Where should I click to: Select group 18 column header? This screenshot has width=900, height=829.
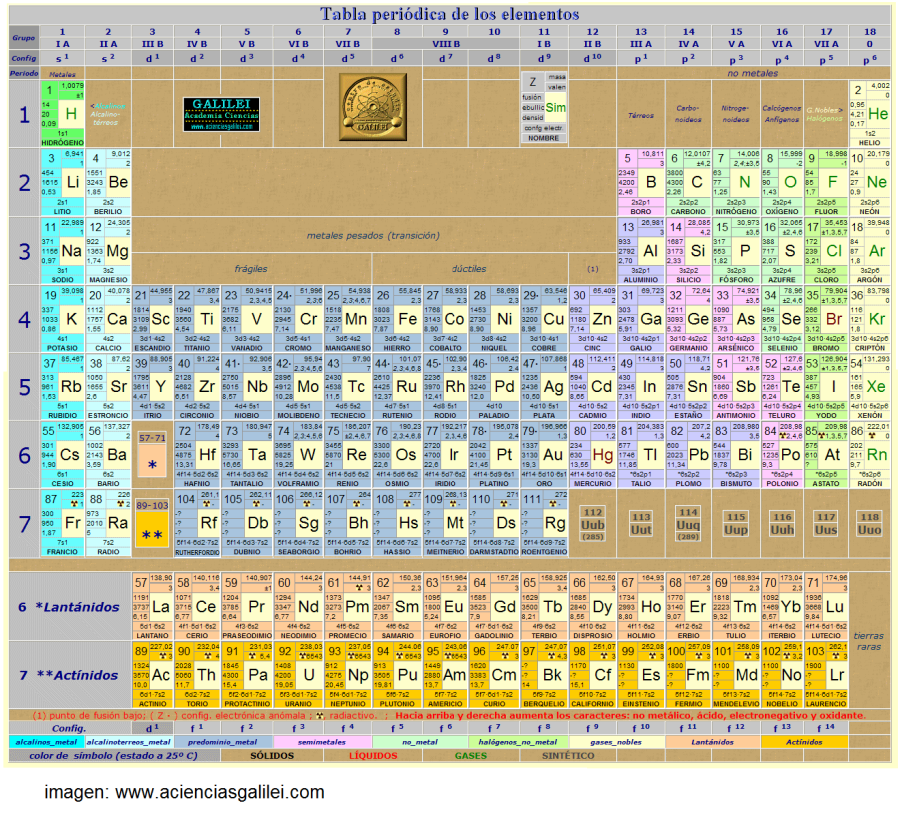click(x=869, y=38)
